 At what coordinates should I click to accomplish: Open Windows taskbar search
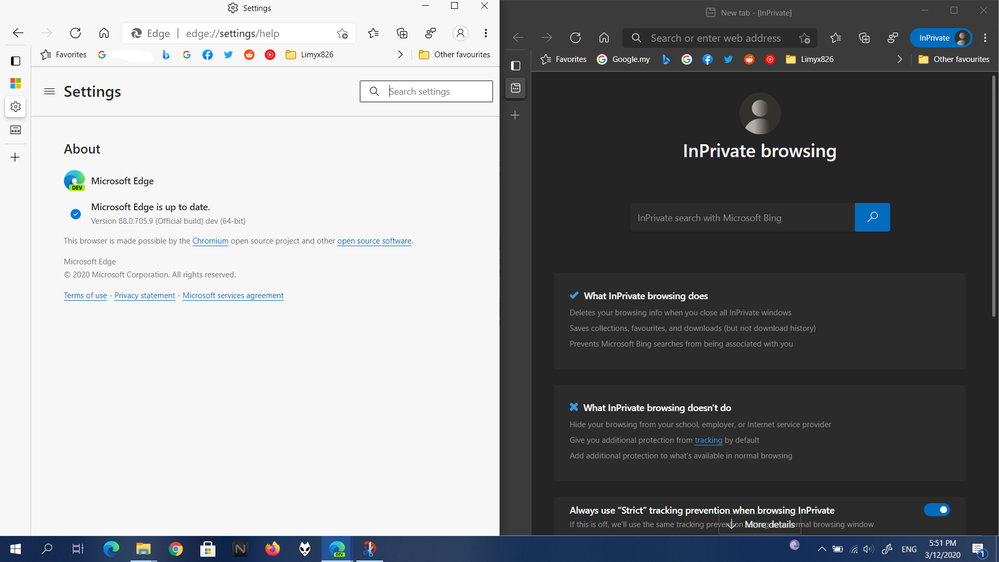pyautogui.click(x=47, y=549)
